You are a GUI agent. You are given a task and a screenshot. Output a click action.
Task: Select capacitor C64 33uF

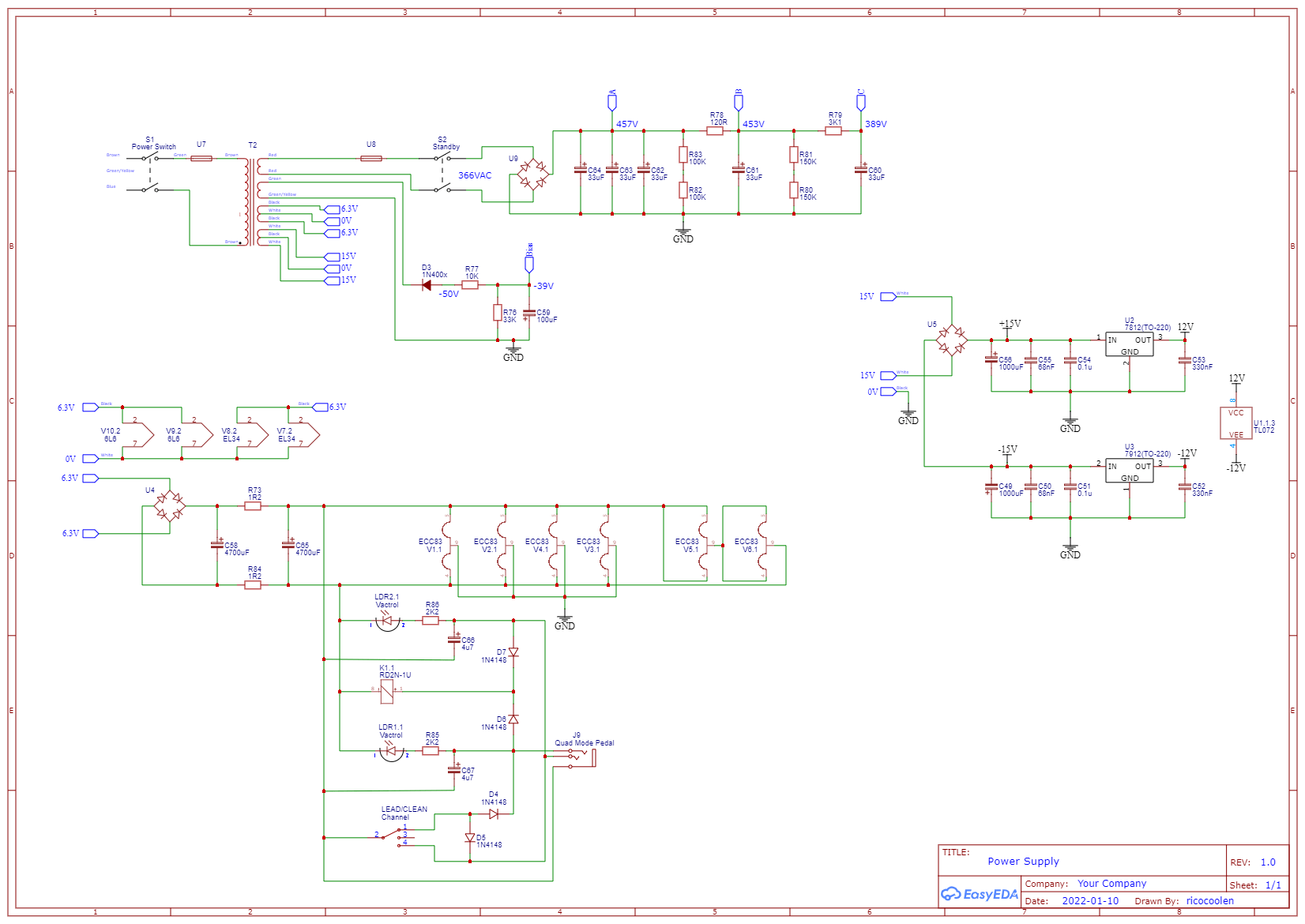[581, 170]
